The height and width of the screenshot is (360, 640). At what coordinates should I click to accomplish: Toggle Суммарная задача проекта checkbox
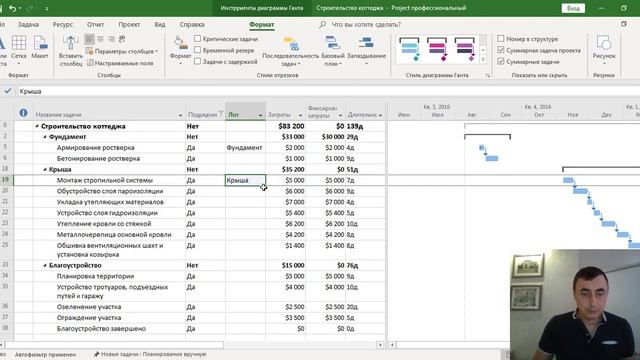pyautogui.click(x=501, y=50)
